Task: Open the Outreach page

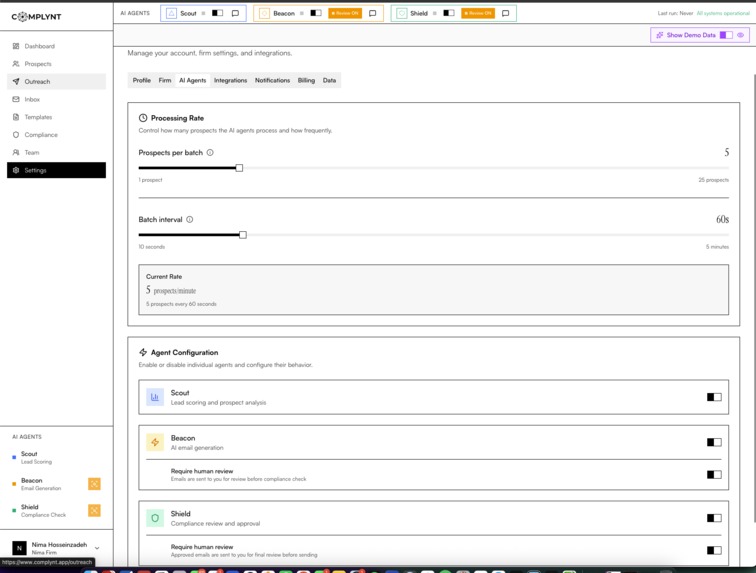Action: (x=56, y=82)
